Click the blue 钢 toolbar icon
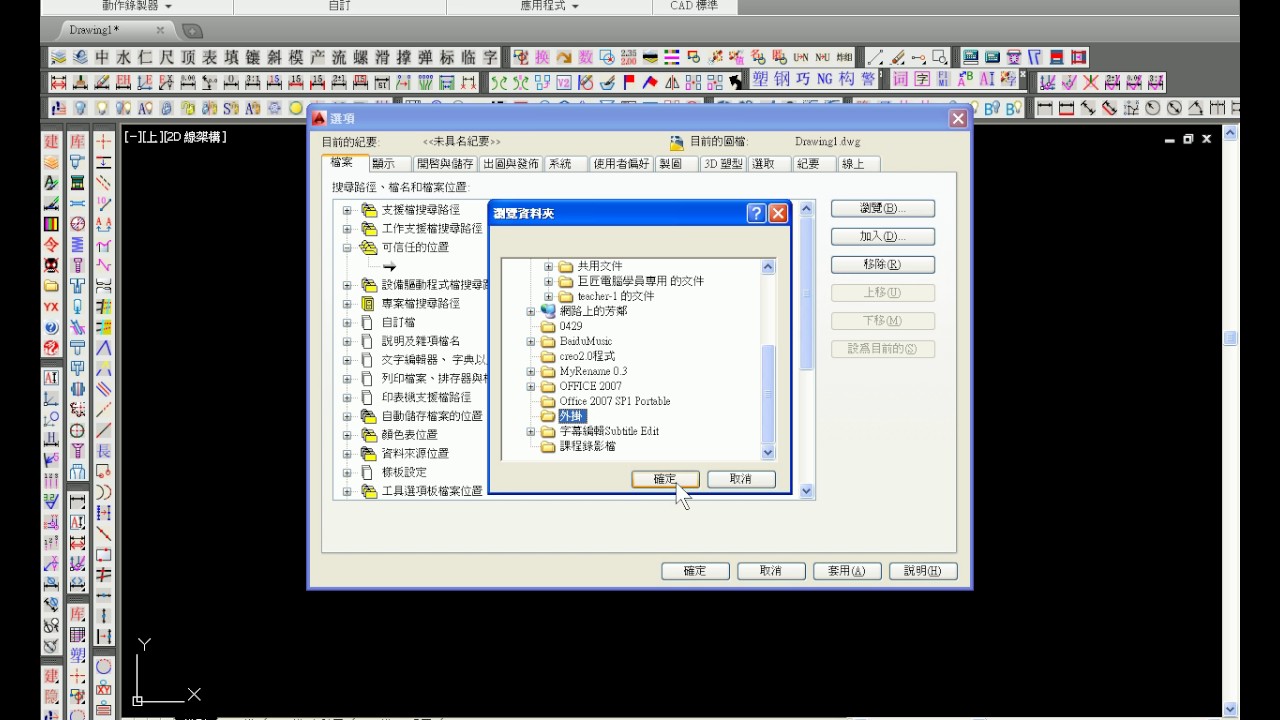Image resolution: width=1280 pixels, height=720 pixels. [x=782, y=79]
